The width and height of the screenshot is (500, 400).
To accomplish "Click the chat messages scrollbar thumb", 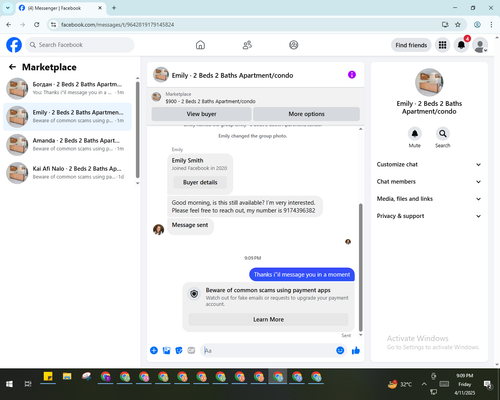I will click(x=360, y=267).
